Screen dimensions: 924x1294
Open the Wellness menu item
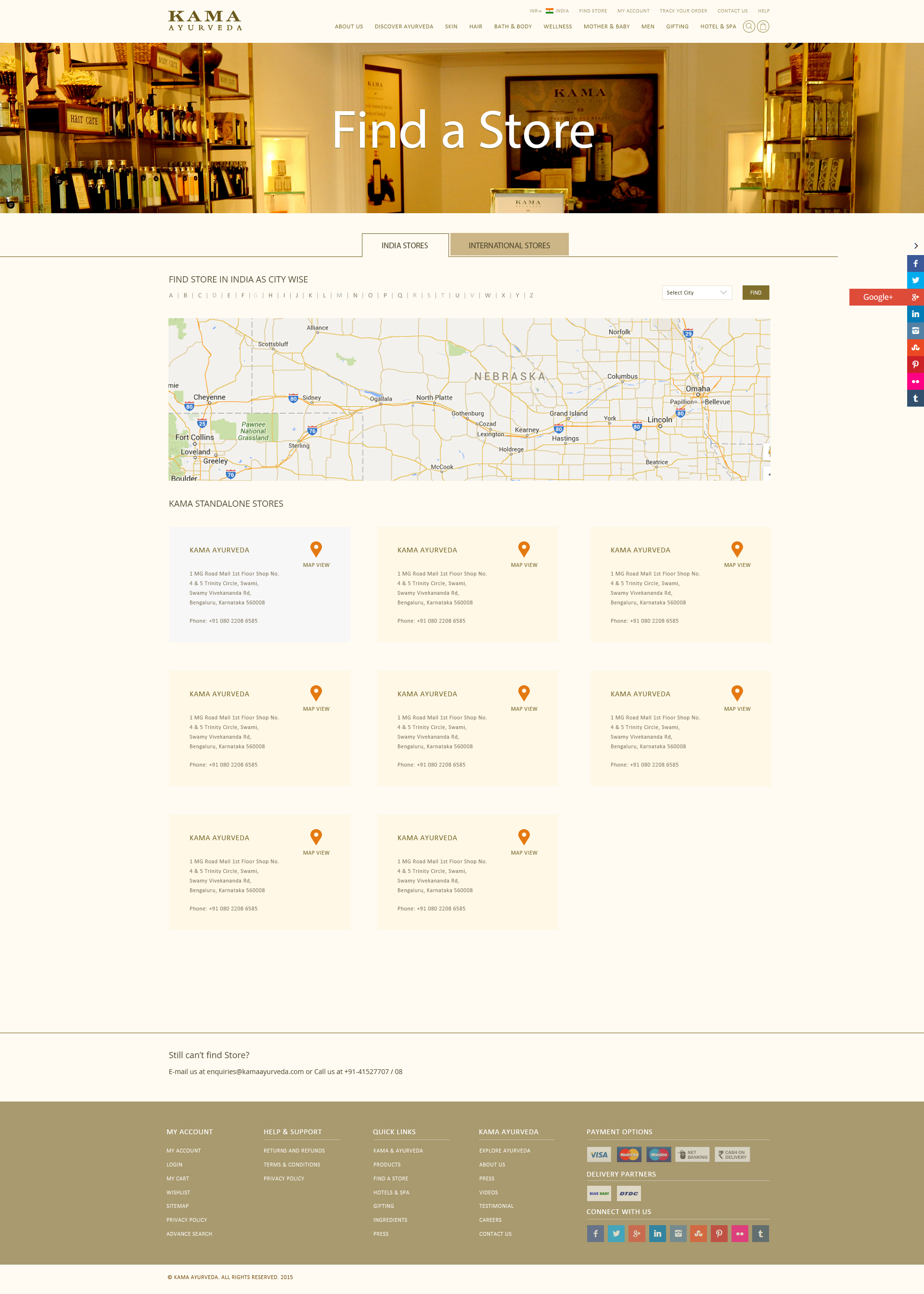pos(558,26)
